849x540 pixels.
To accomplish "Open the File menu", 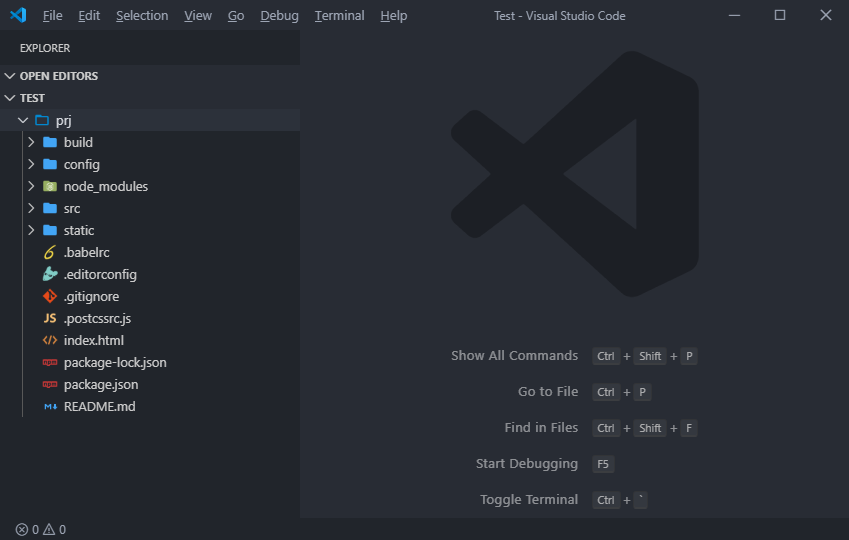I will (53, 16).
